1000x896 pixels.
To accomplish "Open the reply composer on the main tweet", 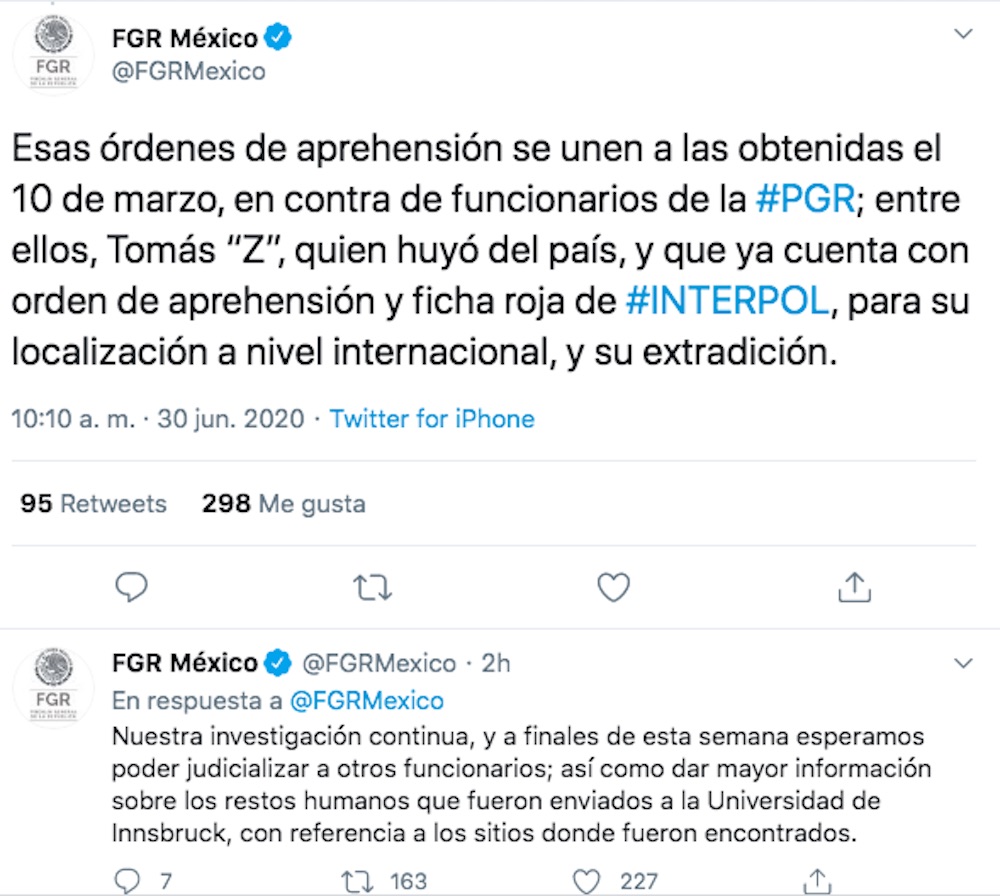I will pyautogui.click(x=132, y=588).
